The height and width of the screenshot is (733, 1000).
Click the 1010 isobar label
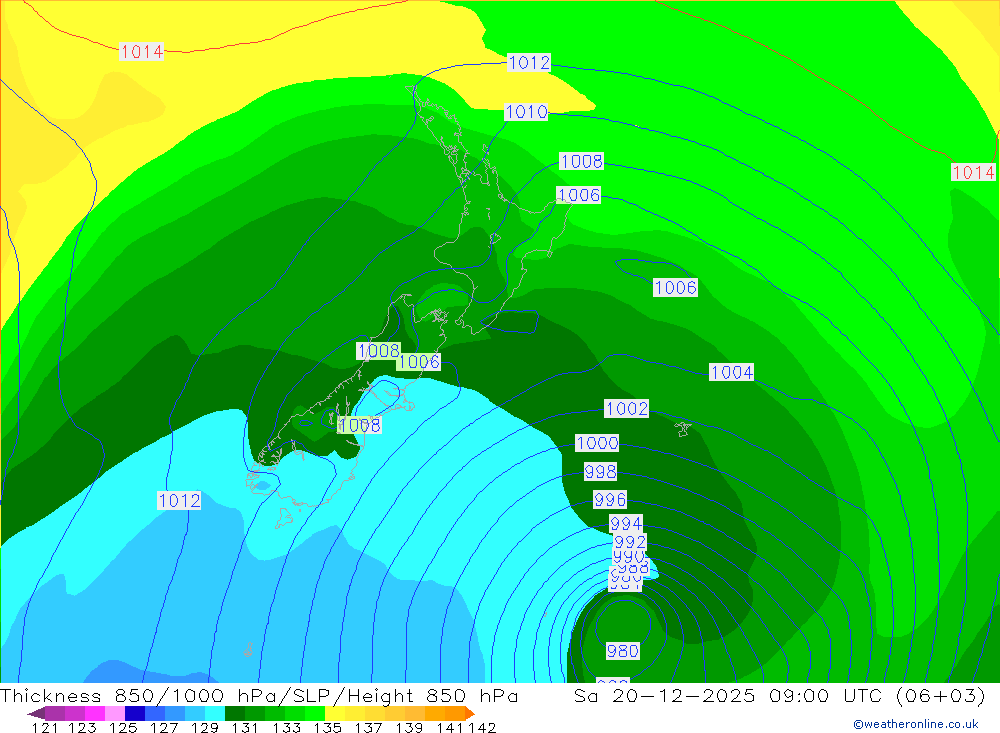[526, 112]
